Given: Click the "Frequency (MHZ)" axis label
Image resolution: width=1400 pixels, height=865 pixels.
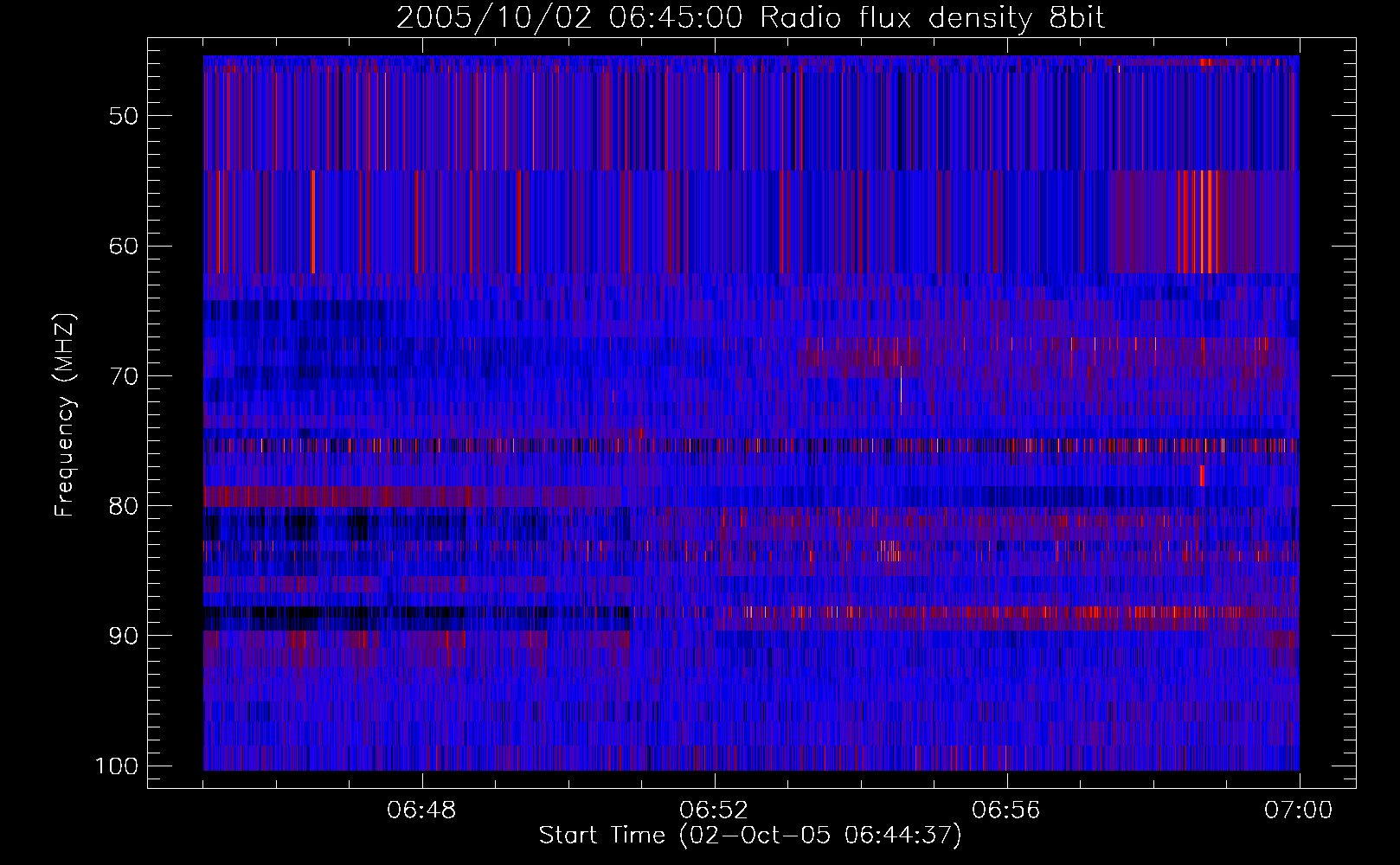Looking at the screenshot, I should pyautogui.click(x=65, y=414).
